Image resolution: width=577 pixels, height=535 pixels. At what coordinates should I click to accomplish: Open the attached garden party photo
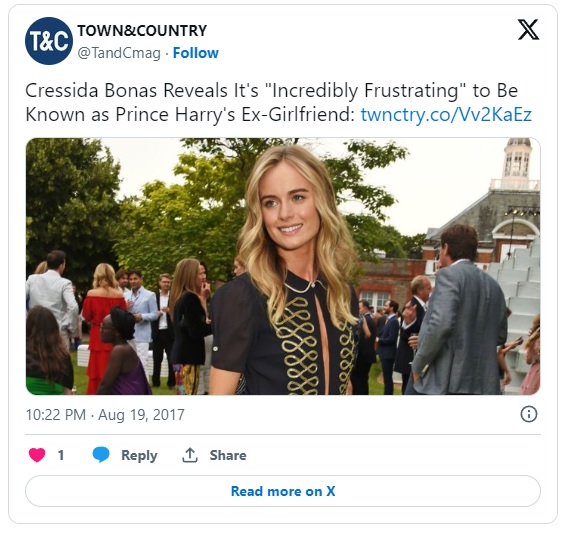coord(283,266)
